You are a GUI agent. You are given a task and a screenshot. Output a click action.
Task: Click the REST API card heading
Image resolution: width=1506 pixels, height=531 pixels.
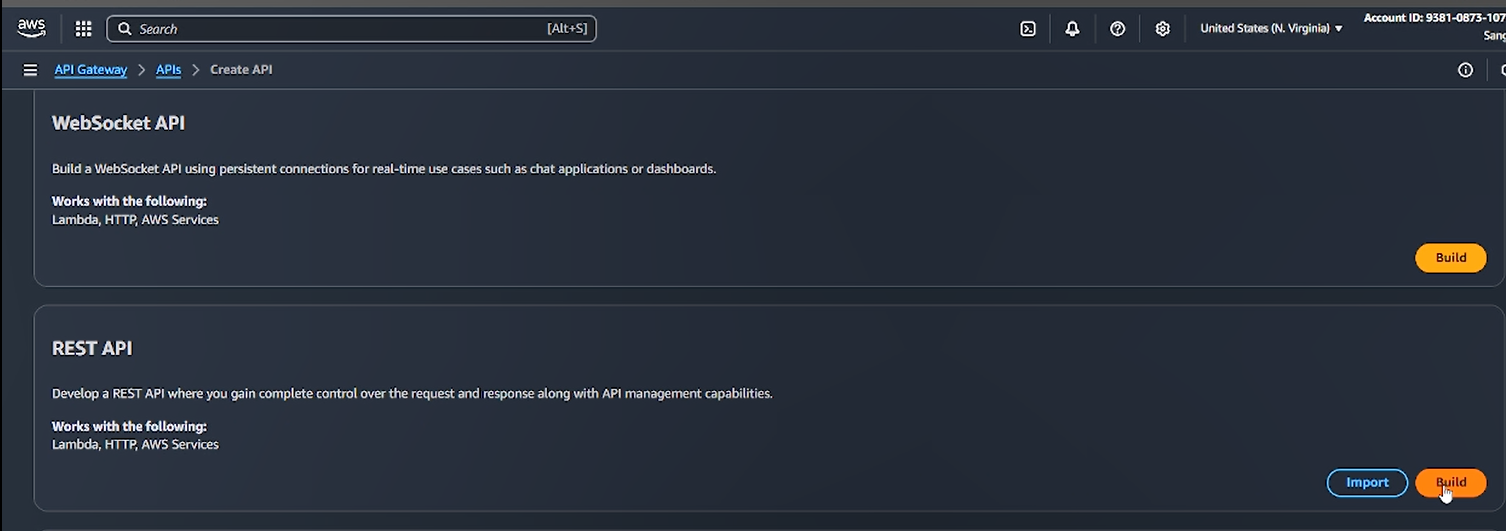click(x=92, y=348)
